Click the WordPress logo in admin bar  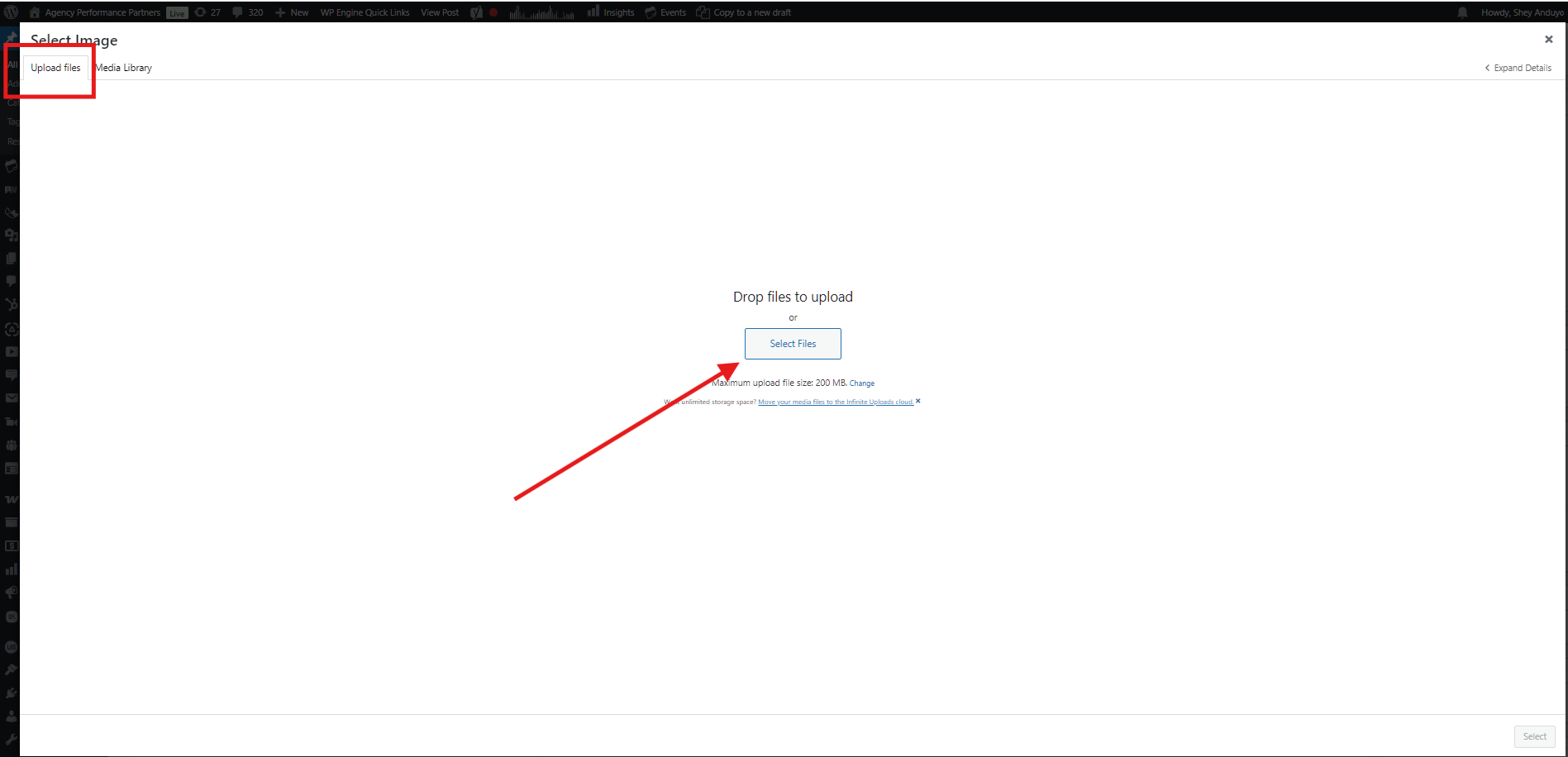[12, 12]
